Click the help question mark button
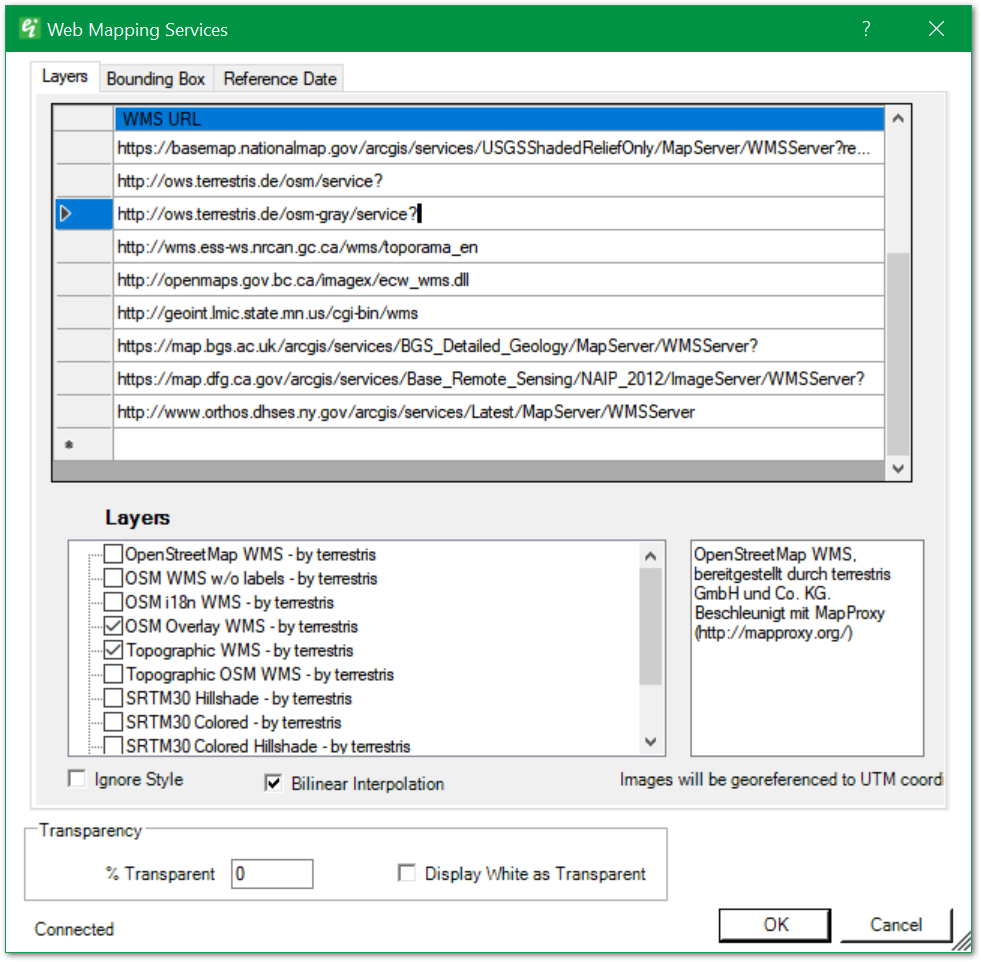 tap(866, 29)
